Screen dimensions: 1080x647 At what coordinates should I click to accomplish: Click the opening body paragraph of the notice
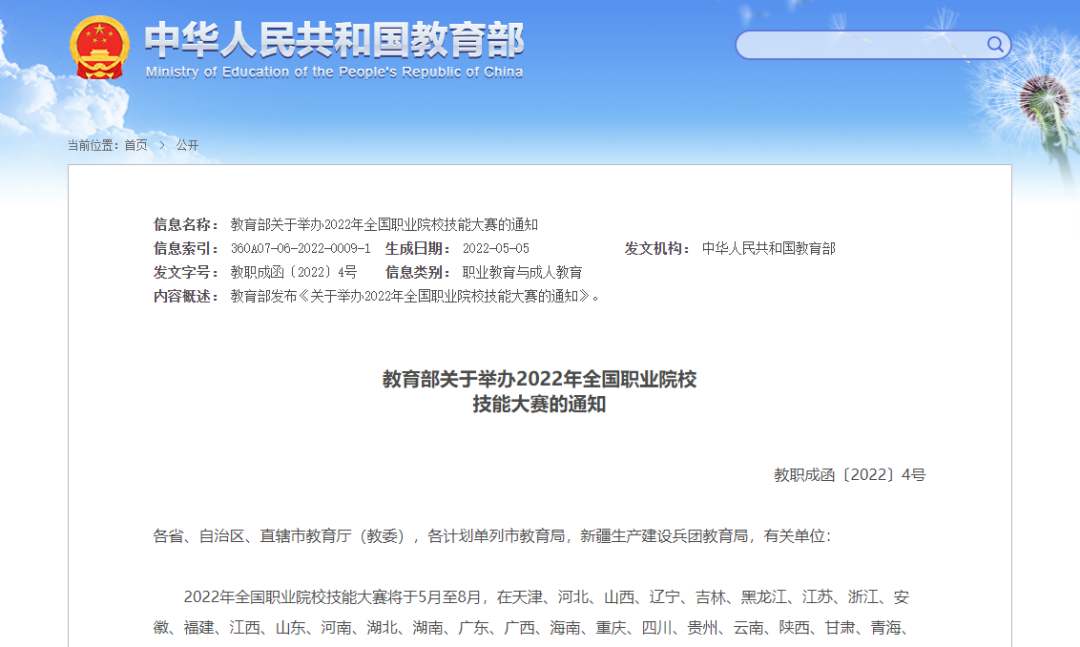point(540,610)
